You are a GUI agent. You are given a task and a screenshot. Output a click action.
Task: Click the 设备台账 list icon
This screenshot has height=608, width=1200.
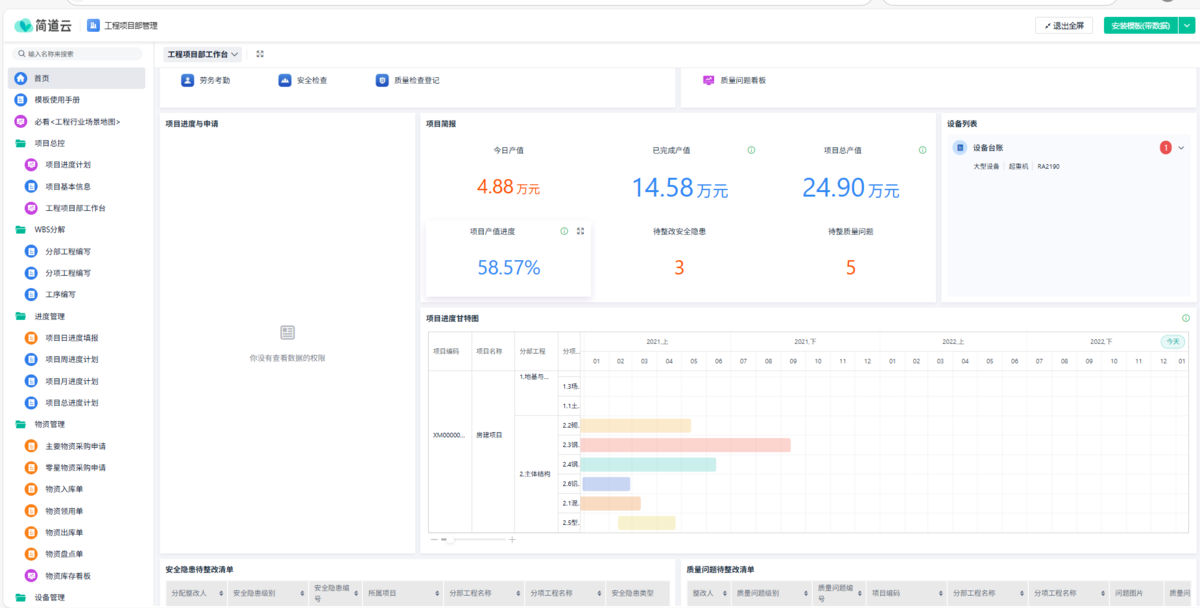coord(960,148)
